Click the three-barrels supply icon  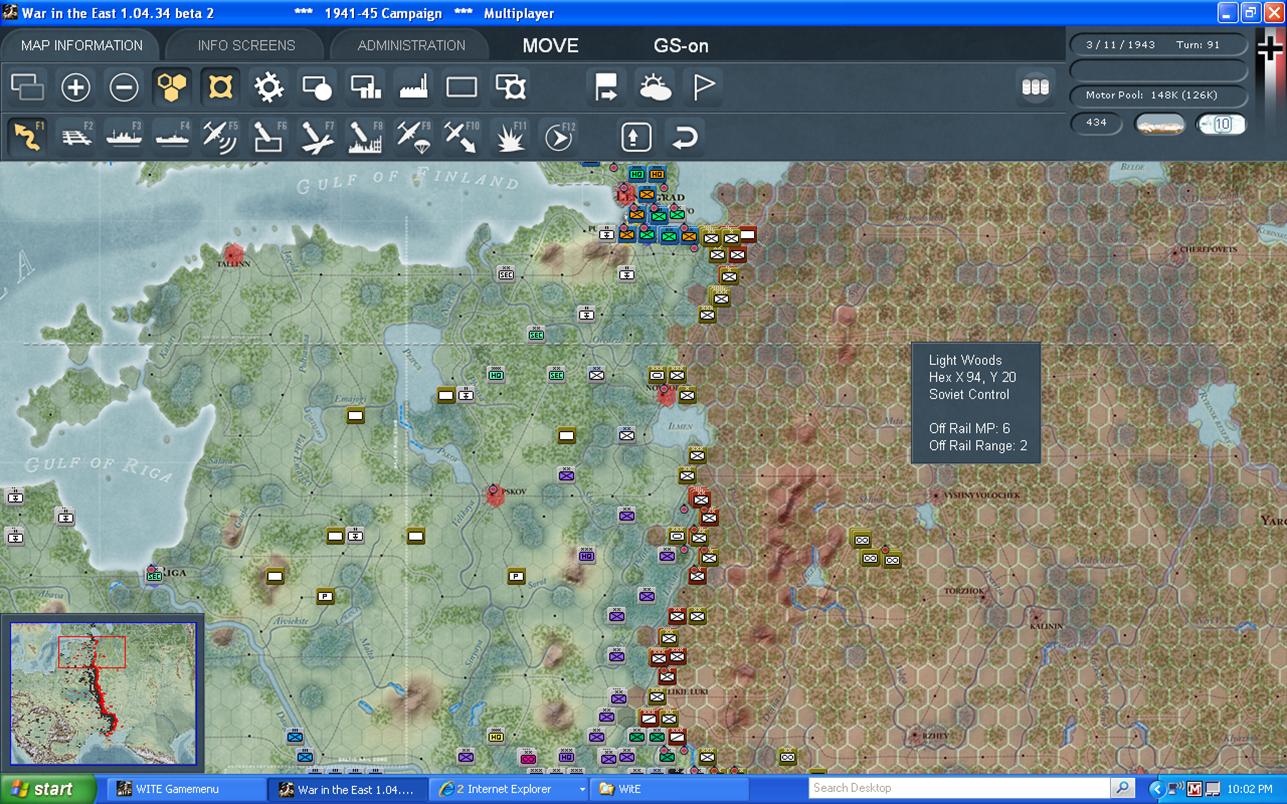[x=1036, y=87]
